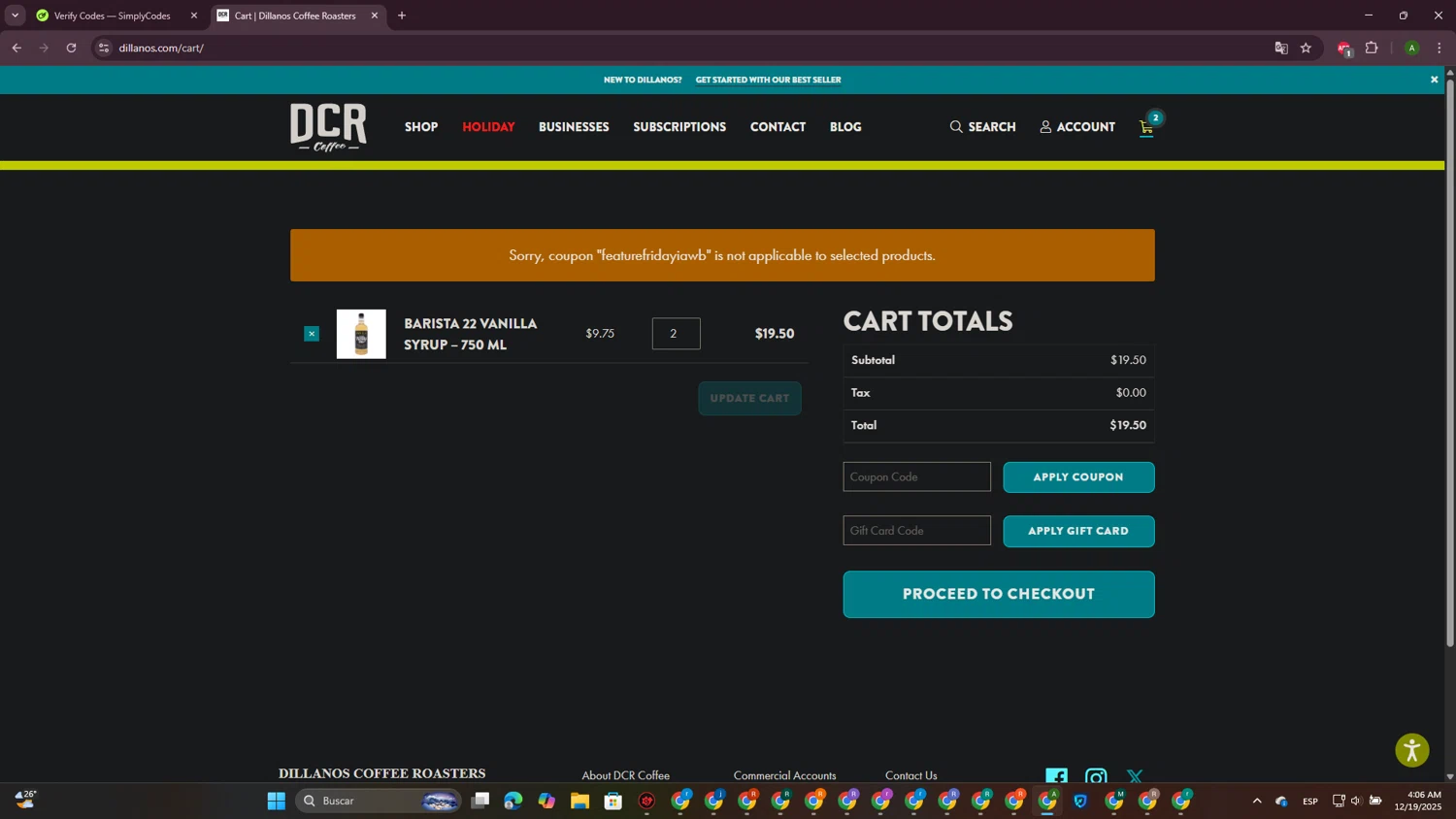
Task: Open File Explorer from taskbar
Action: coord(579,801)
